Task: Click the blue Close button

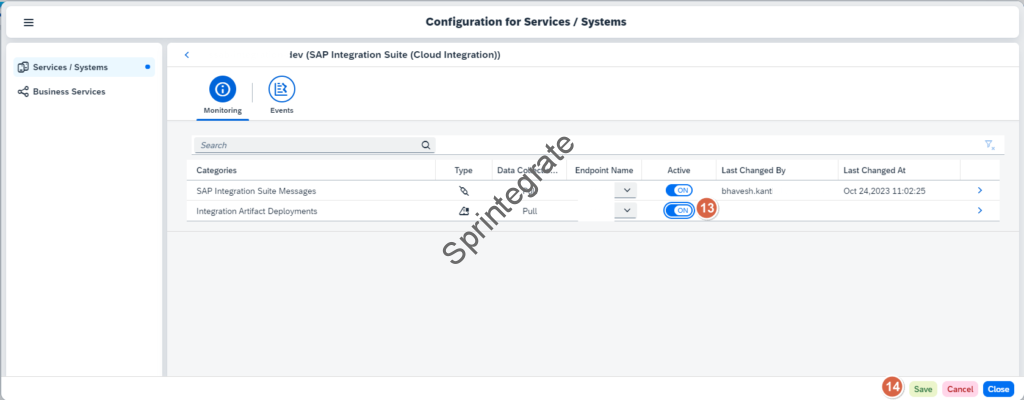Action: (997, 389)
